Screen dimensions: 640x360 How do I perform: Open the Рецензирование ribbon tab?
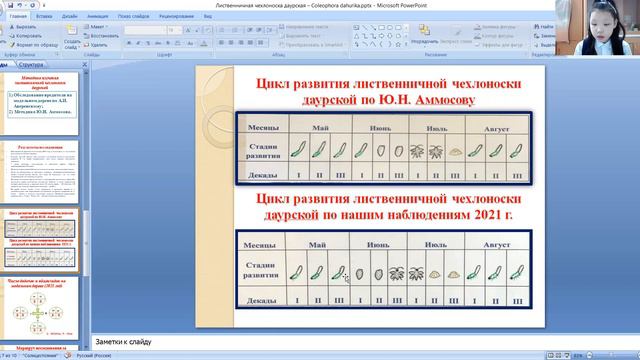(x=176, y=16)
